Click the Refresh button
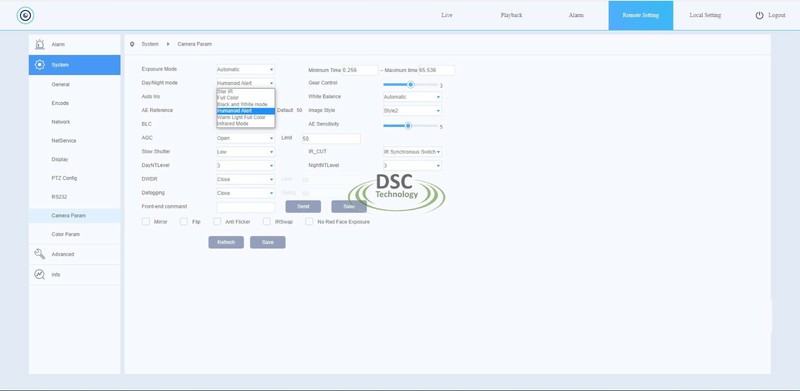The width and height of the screenshot is (800, 391). 226,242
